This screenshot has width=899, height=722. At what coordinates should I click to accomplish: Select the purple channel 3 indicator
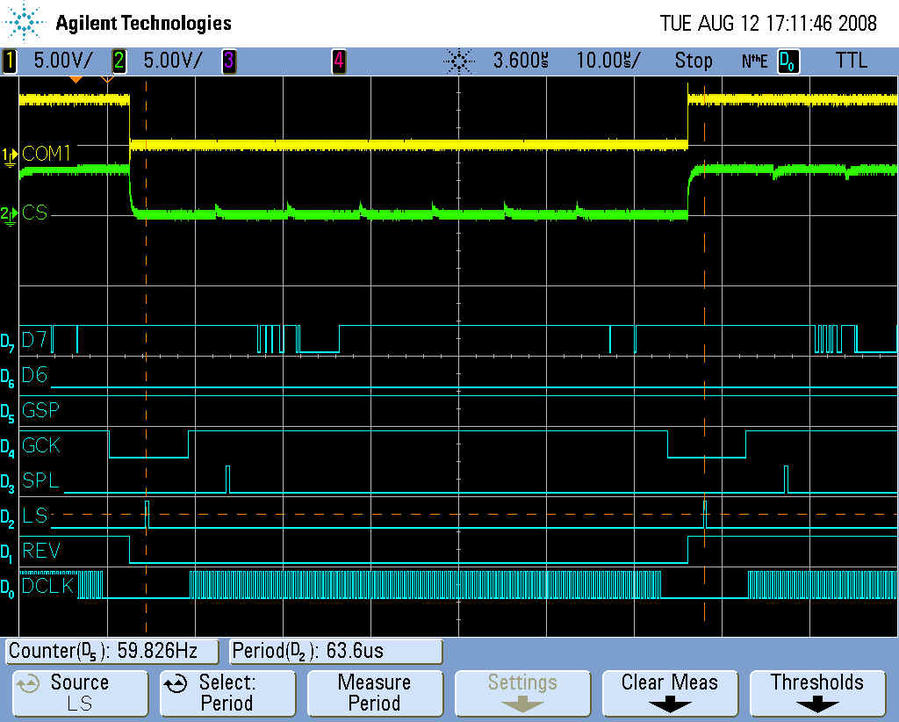pos(228,61)
